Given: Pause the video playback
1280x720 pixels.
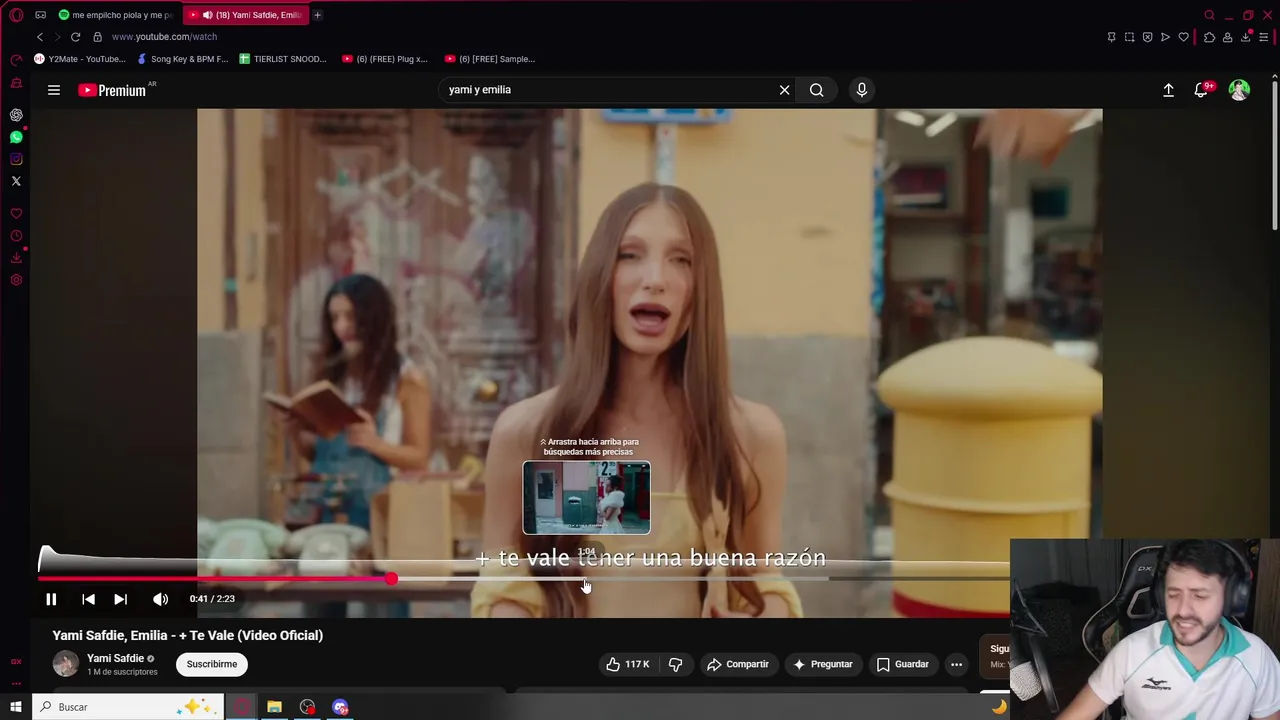Looking at the screenshot, I should pyautogui.click(x=51, y=599).
